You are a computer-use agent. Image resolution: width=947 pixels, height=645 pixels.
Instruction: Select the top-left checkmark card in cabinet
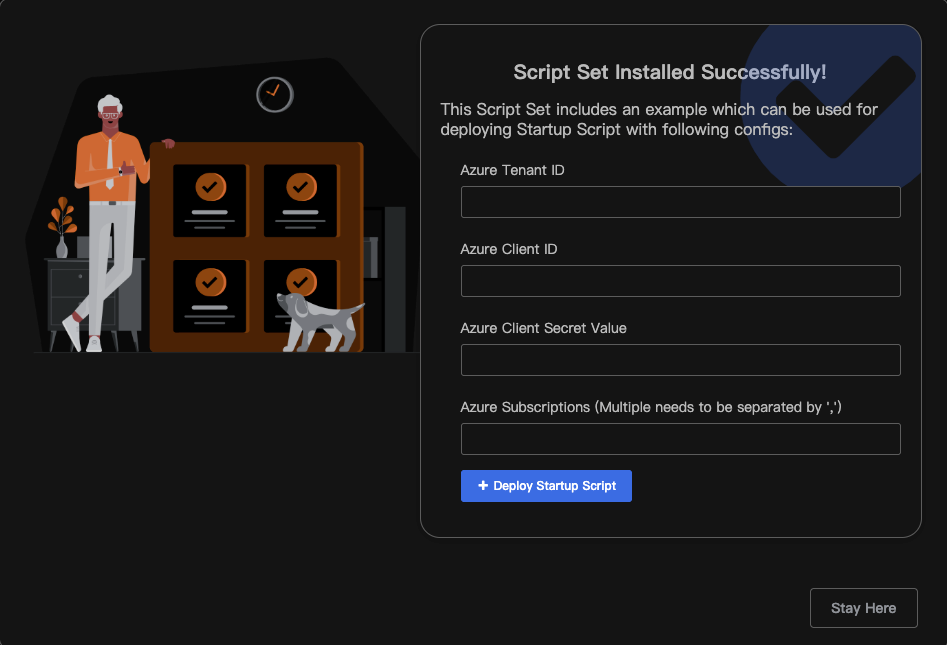pos(210,201)
